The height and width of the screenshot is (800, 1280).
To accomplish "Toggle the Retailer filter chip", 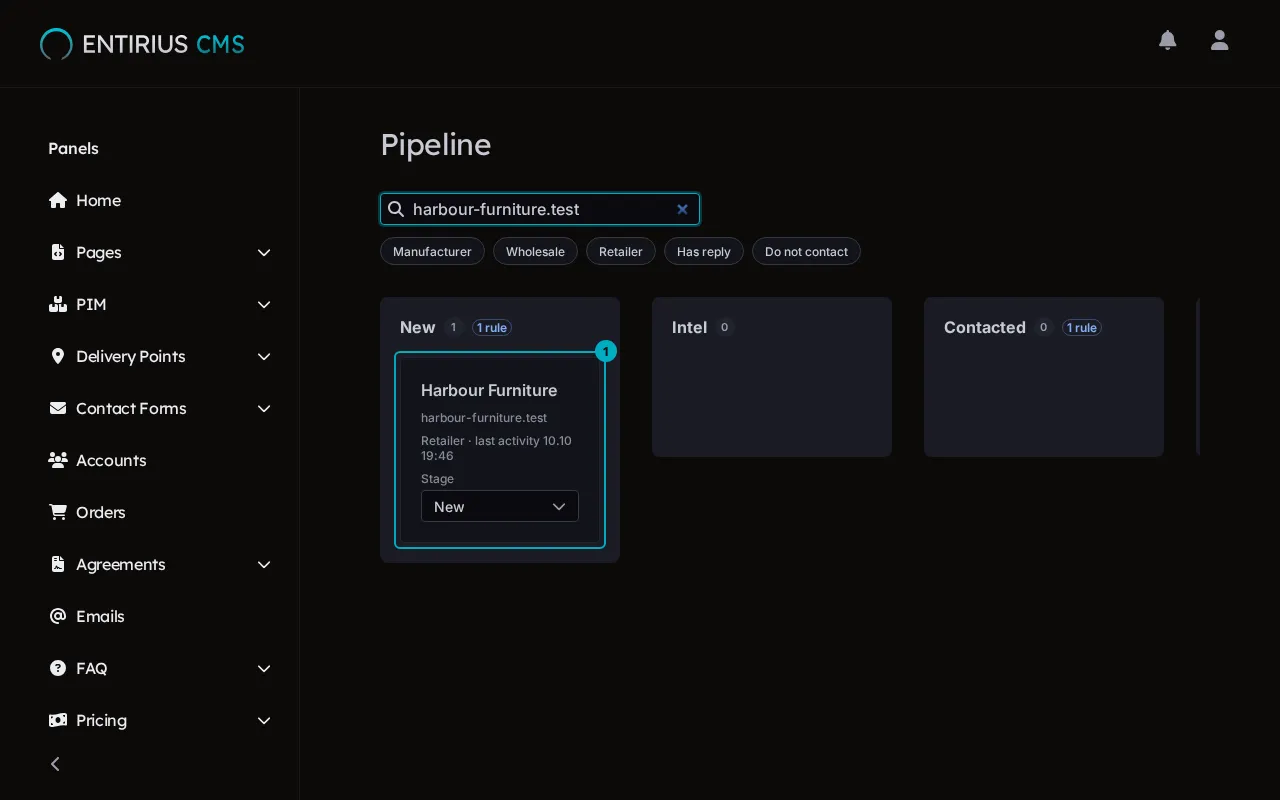I will [x=621, y=251].
